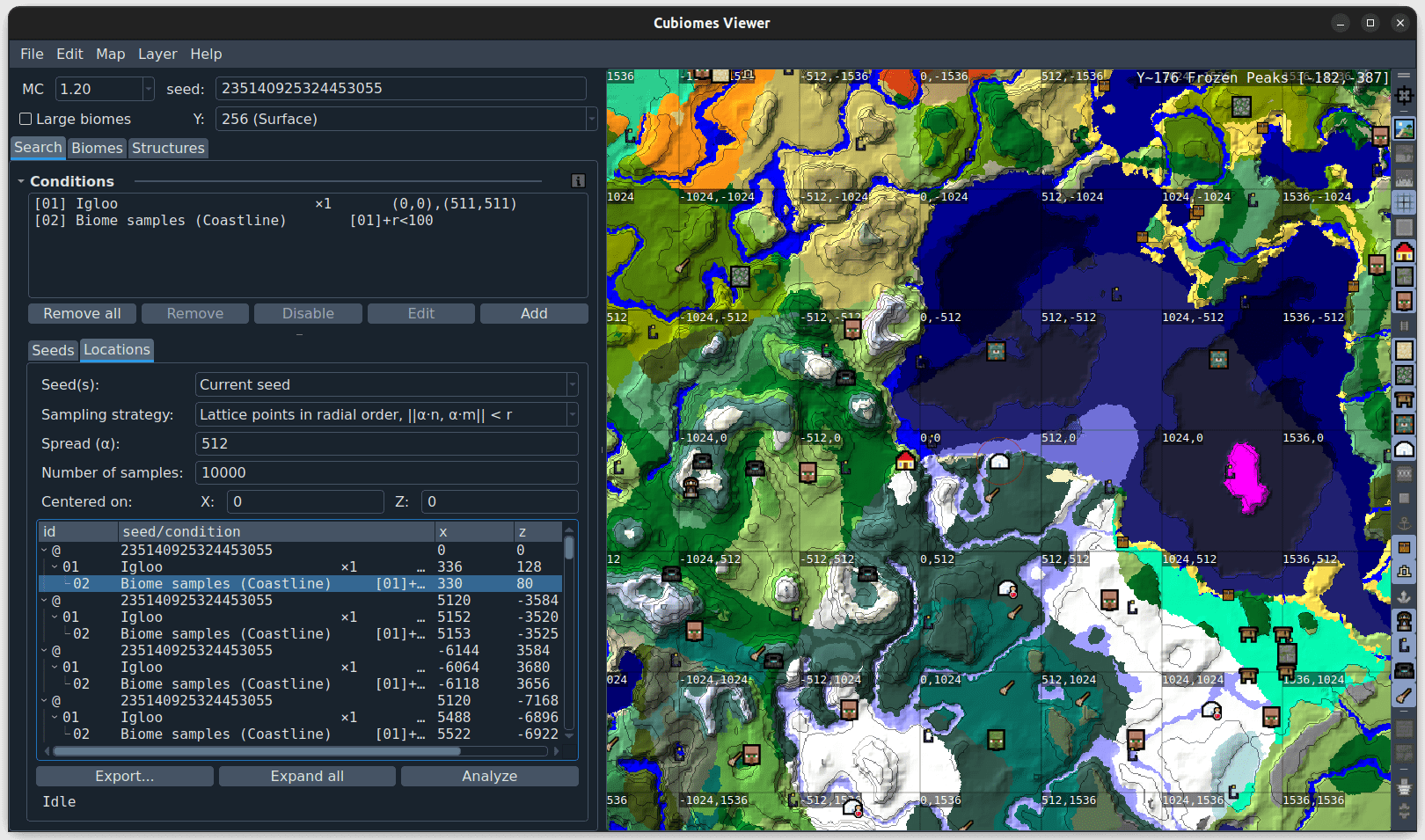Open the Layer menu

[x=157, y=54]
